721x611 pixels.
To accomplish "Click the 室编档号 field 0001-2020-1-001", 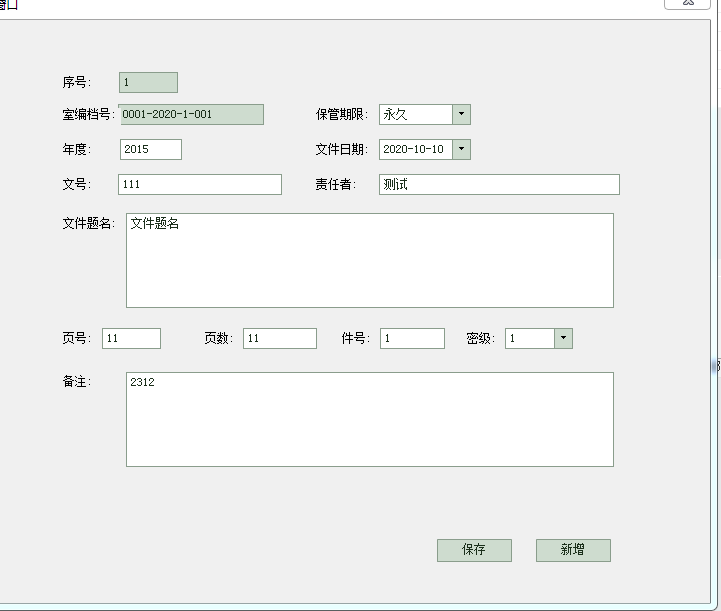I will pyautogui.click(x=191, y=114).
